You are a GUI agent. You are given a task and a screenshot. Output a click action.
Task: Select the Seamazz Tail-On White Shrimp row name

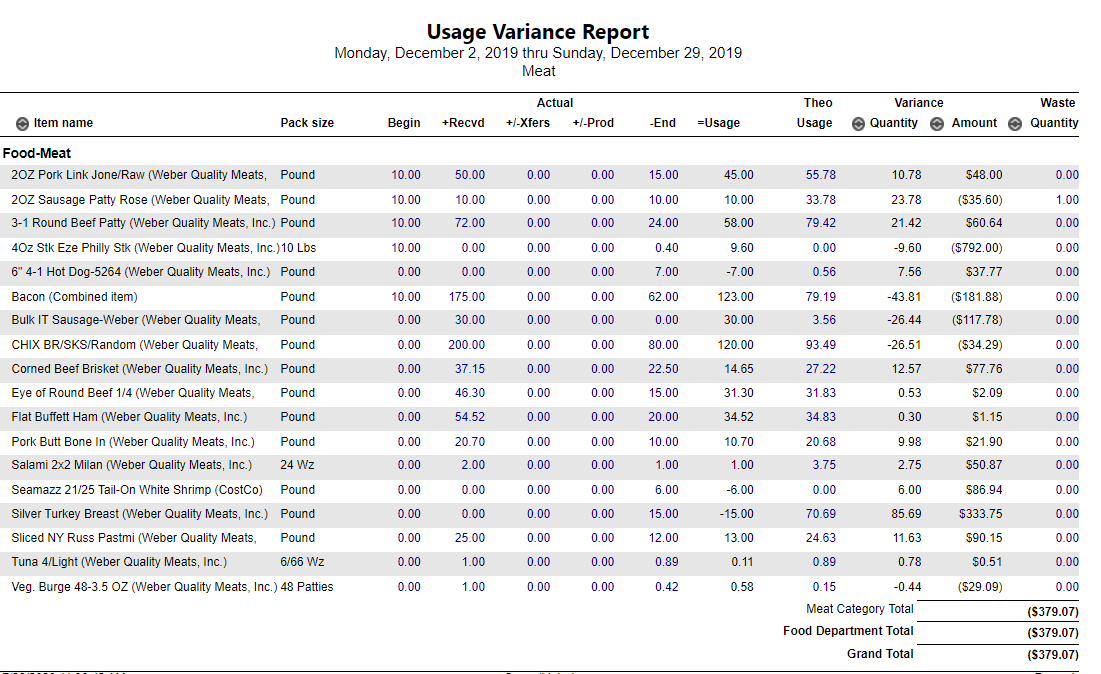pyautogui.click(x=137, y=490)
